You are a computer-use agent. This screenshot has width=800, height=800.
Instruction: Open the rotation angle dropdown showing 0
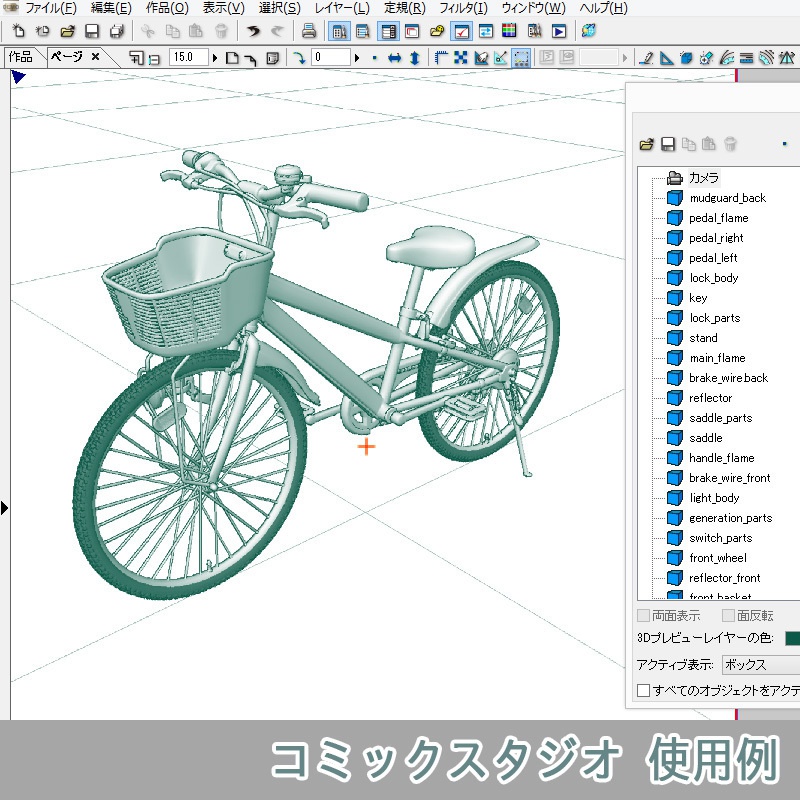[x=357, y=57]
